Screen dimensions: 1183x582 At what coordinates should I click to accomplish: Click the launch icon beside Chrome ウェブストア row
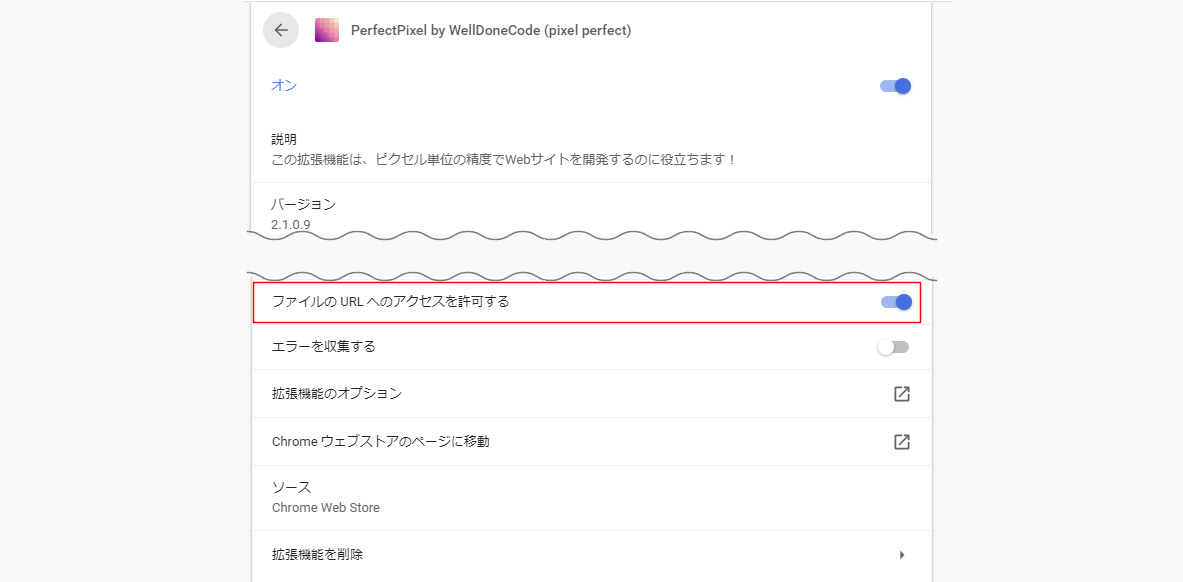(901, 442)
